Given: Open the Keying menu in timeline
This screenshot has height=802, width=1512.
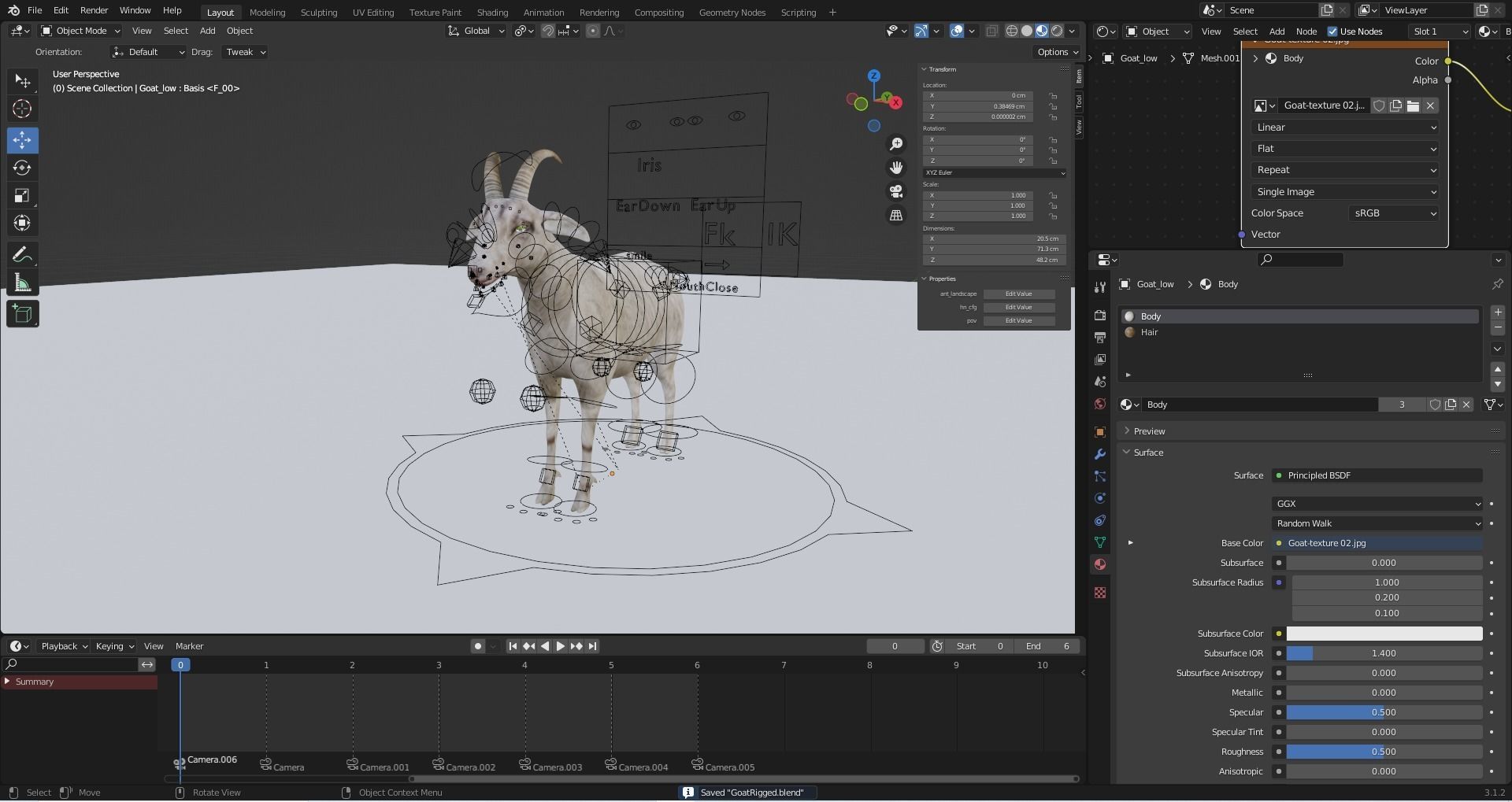Looking at the screenshot, I should coord(115,646).
